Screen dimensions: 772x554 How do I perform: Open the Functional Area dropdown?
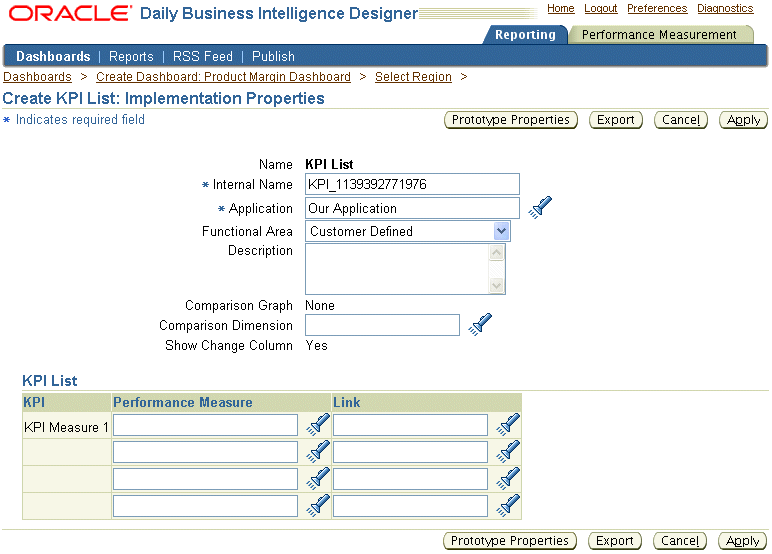[408, 231]
